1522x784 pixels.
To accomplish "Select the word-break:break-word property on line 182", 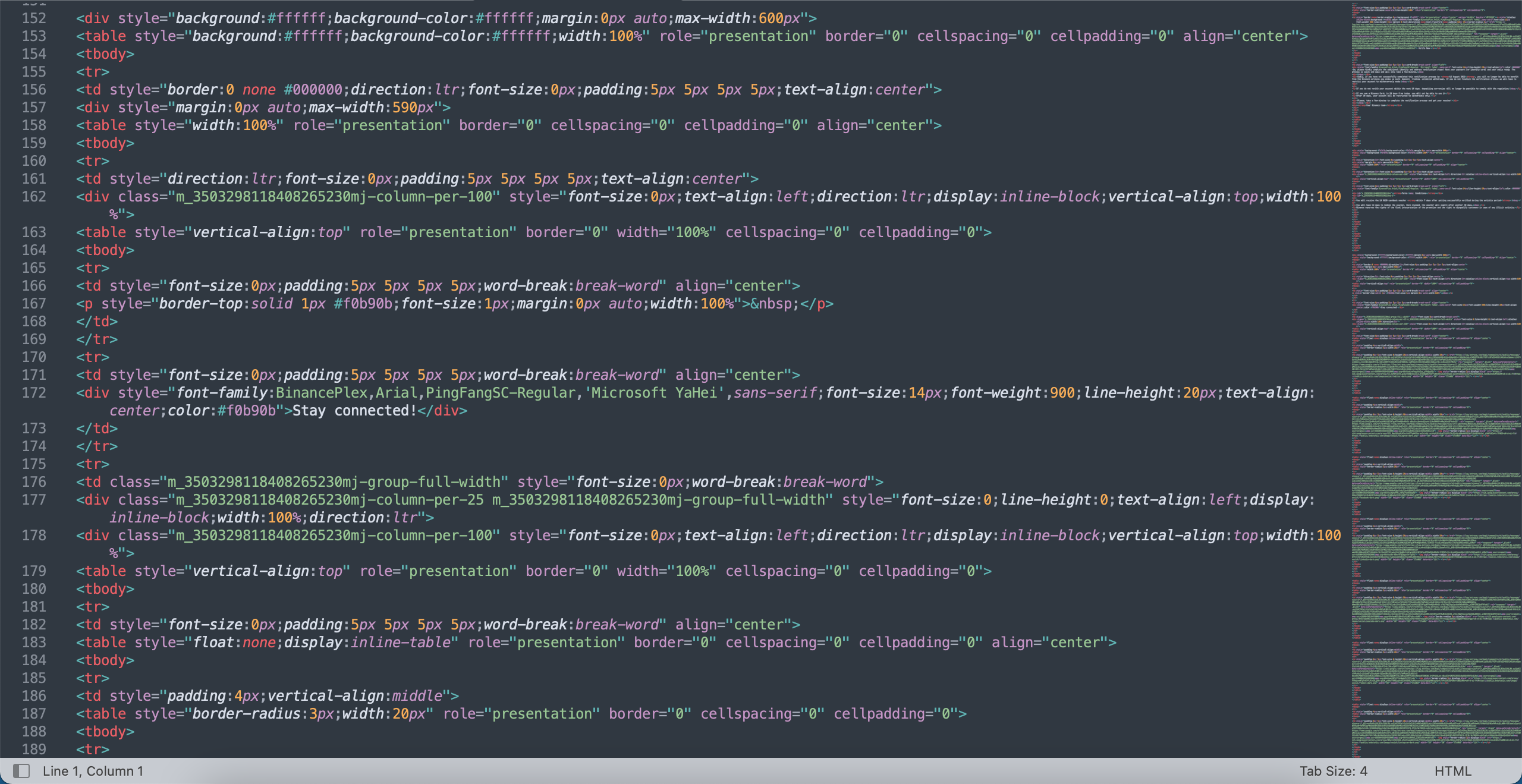I will [x=571, y=624].
